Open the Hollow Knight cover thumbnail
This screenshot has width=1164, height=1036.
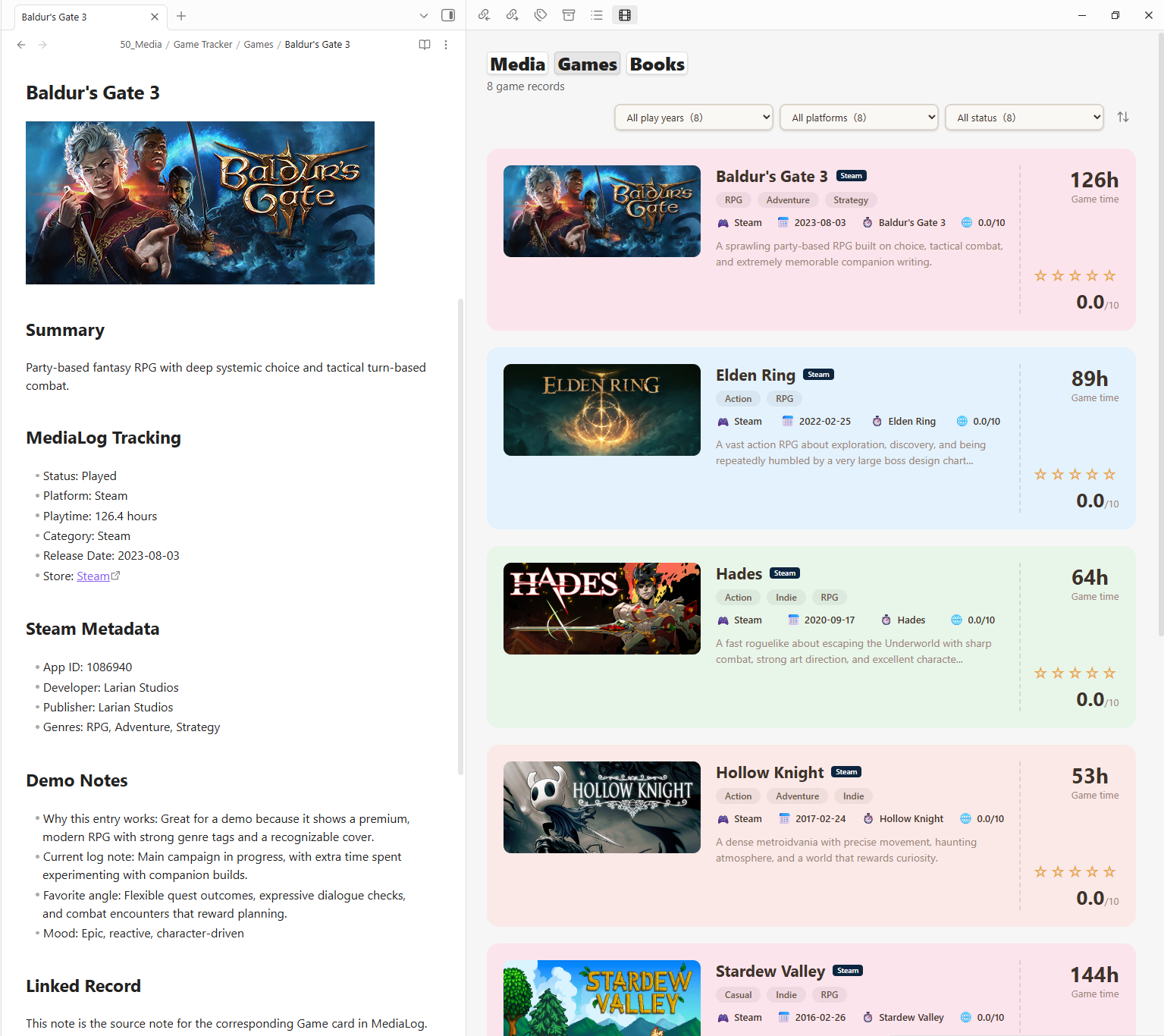click(x=602, y=808)
